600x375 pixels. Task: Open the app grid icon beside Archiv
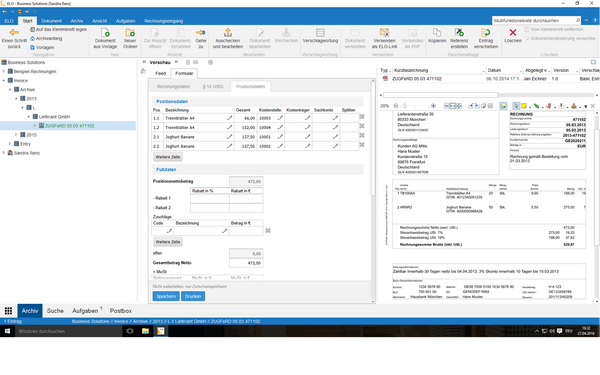8,311
